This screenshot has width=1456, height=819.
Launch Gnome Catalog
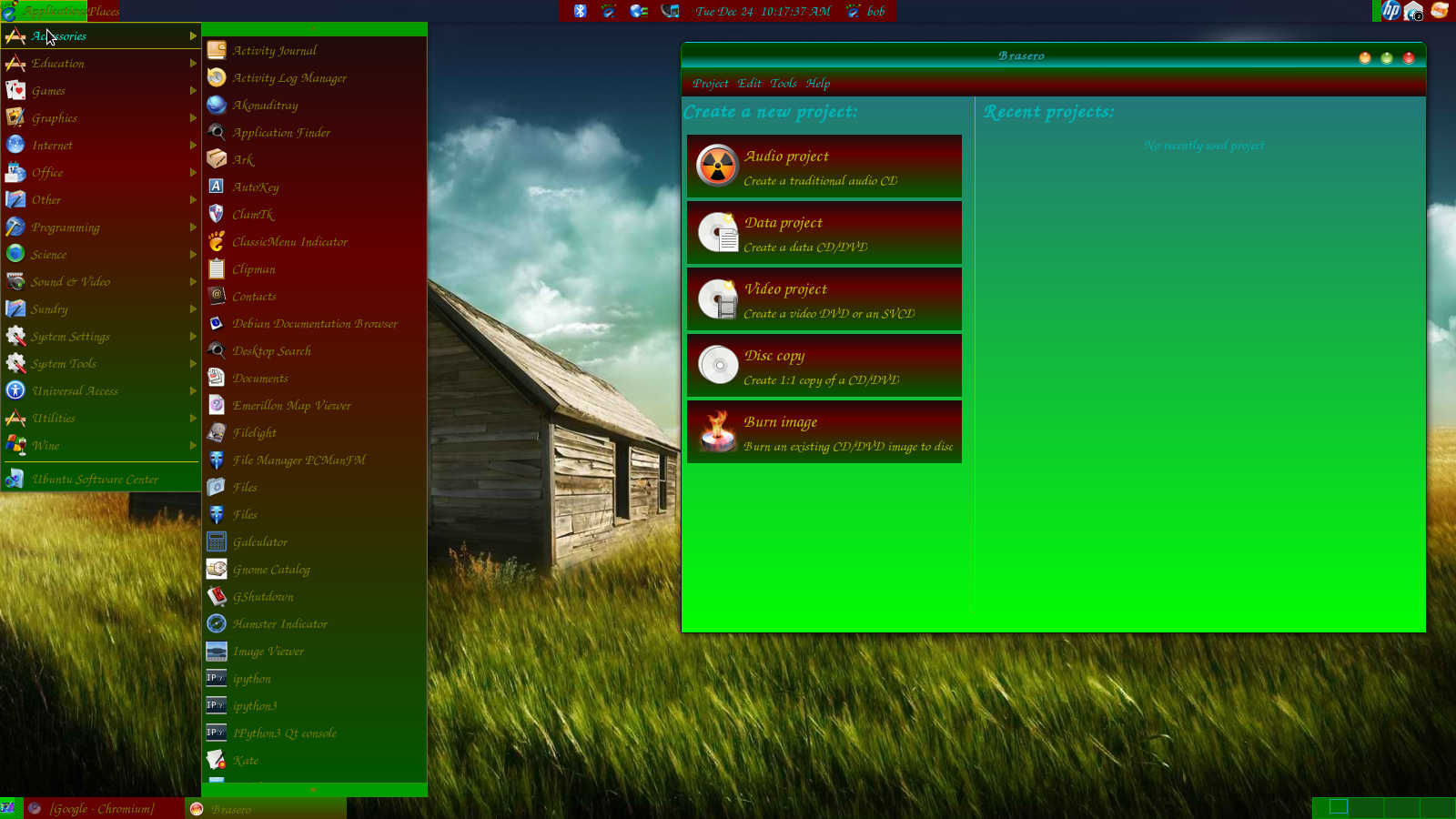[x=314, y=569]
